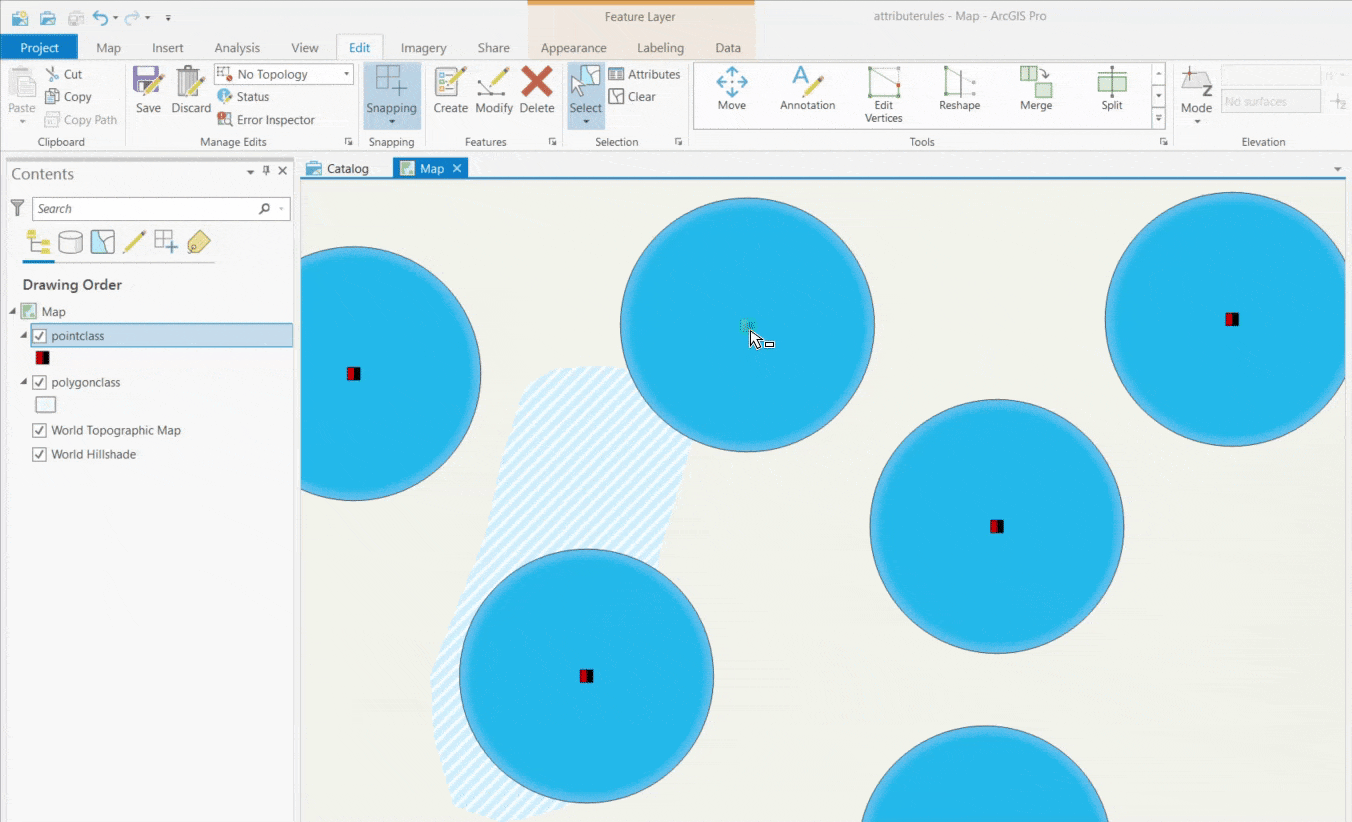Screen dimensions: 1352x822
Task: Collapse the pointclass layer legend
Action: tap(24, 336)
